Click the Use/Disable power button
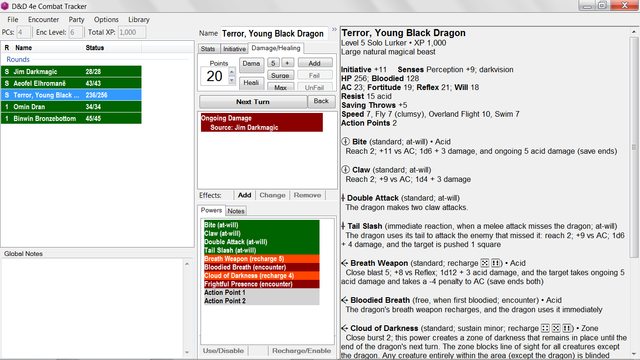 [223, 351]
